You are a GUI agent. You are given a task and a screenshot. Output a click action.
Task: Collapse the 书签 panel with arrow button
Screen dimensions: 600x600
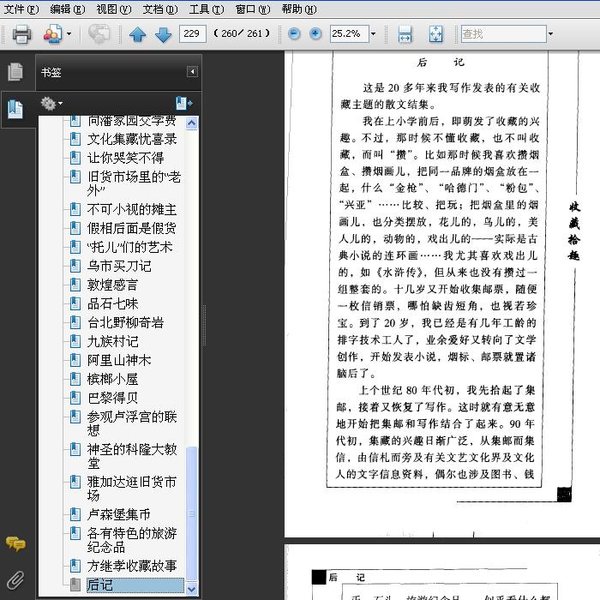192,72
